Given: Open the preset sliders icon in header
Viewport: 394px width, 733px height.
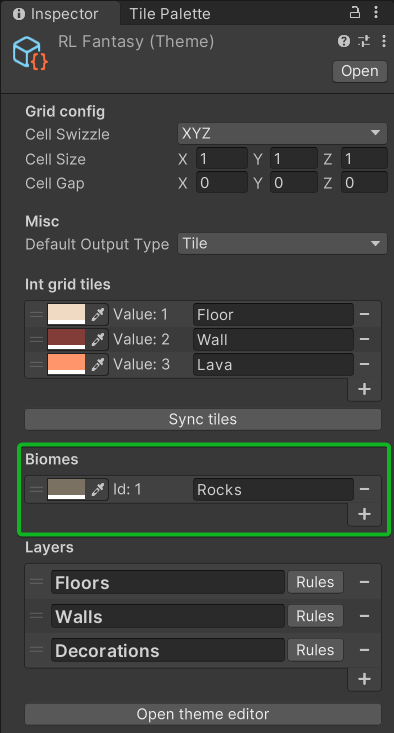Looking at the screenshot, I should (x=364, y=42).
